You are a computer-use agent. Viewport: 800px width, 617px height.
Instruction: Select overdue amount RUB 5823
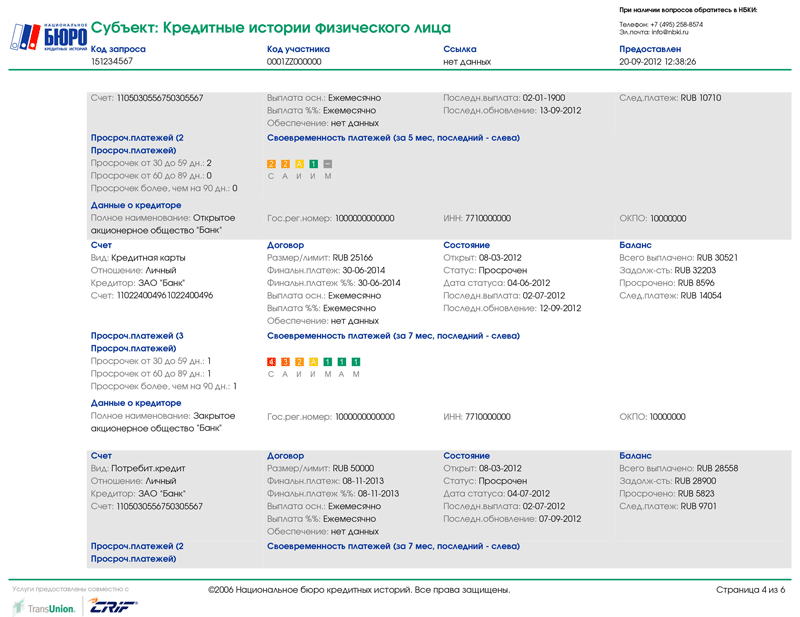point(696,494)
